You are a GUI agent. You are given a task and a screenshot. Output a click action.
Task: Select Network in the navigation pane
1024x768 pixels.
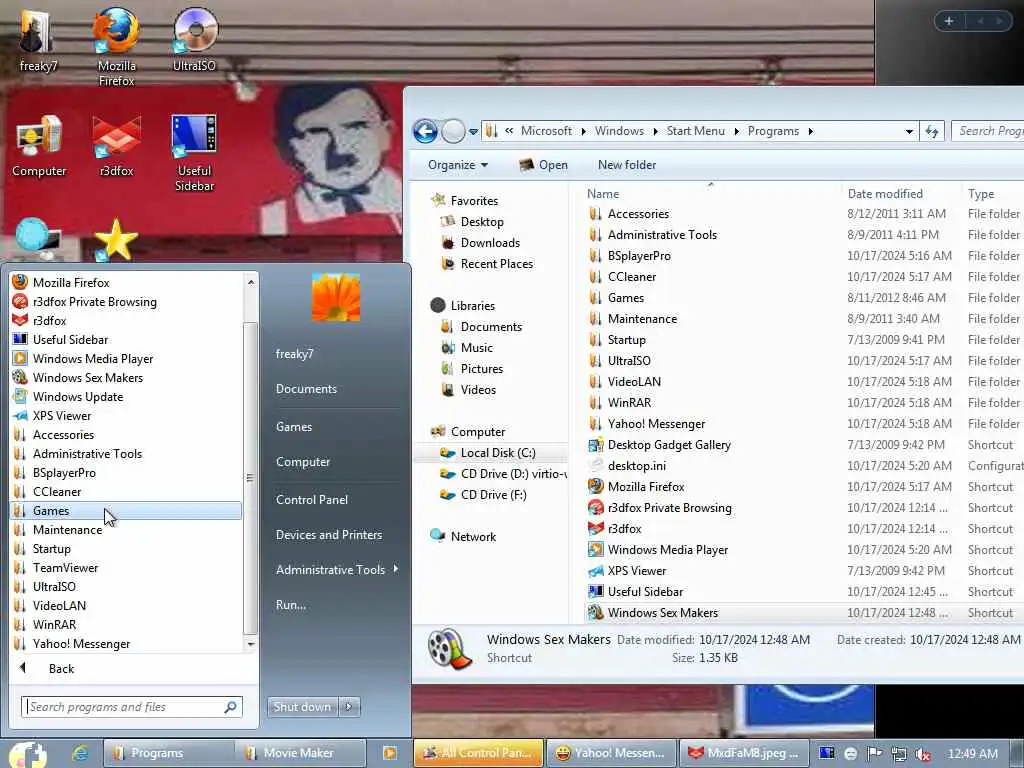(x=473, y=537)
